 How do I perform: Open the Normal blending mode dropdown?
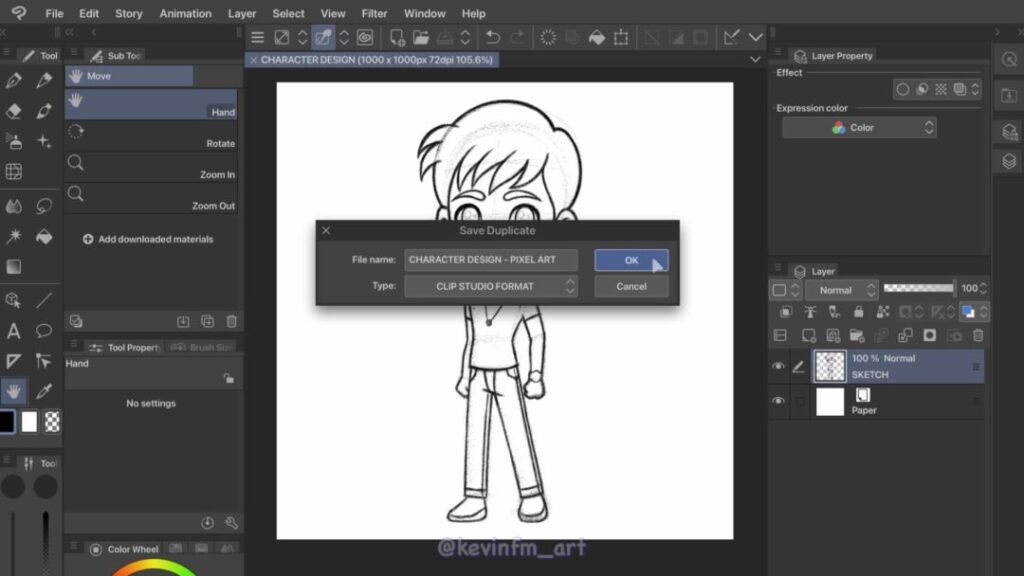click(842, 290)
